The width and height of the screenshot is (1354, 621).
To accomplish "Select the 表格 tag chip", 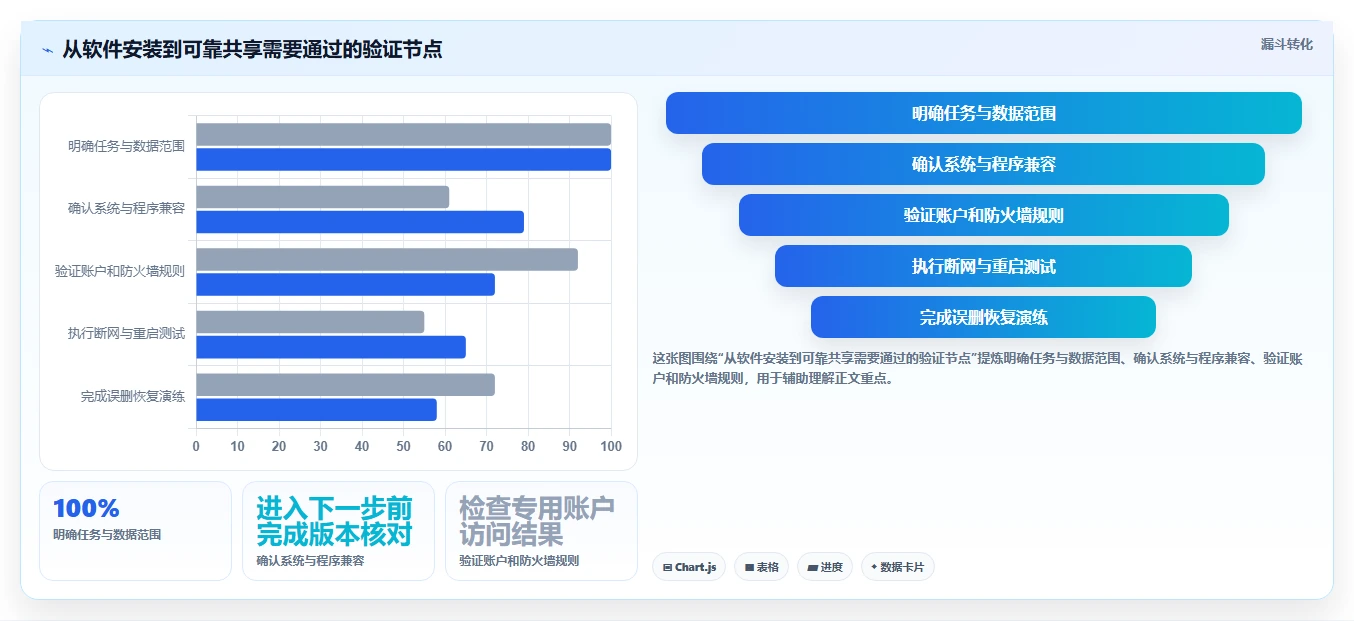I will pos(761,567).
